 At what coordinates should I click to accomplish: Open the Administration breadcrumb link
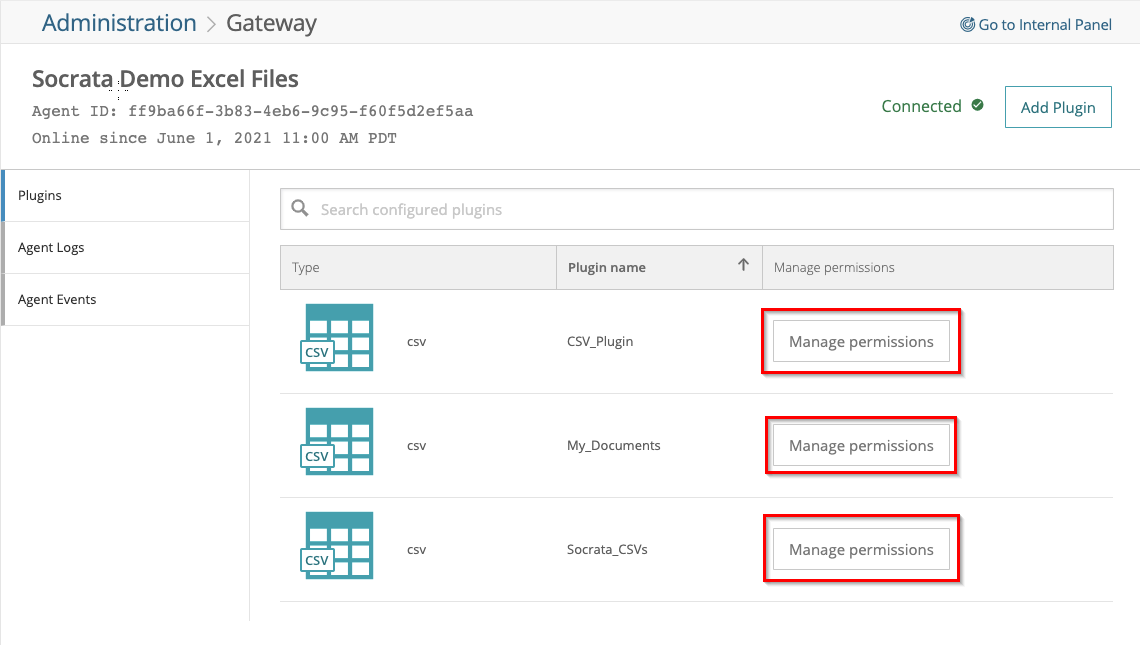click(118, 22)
